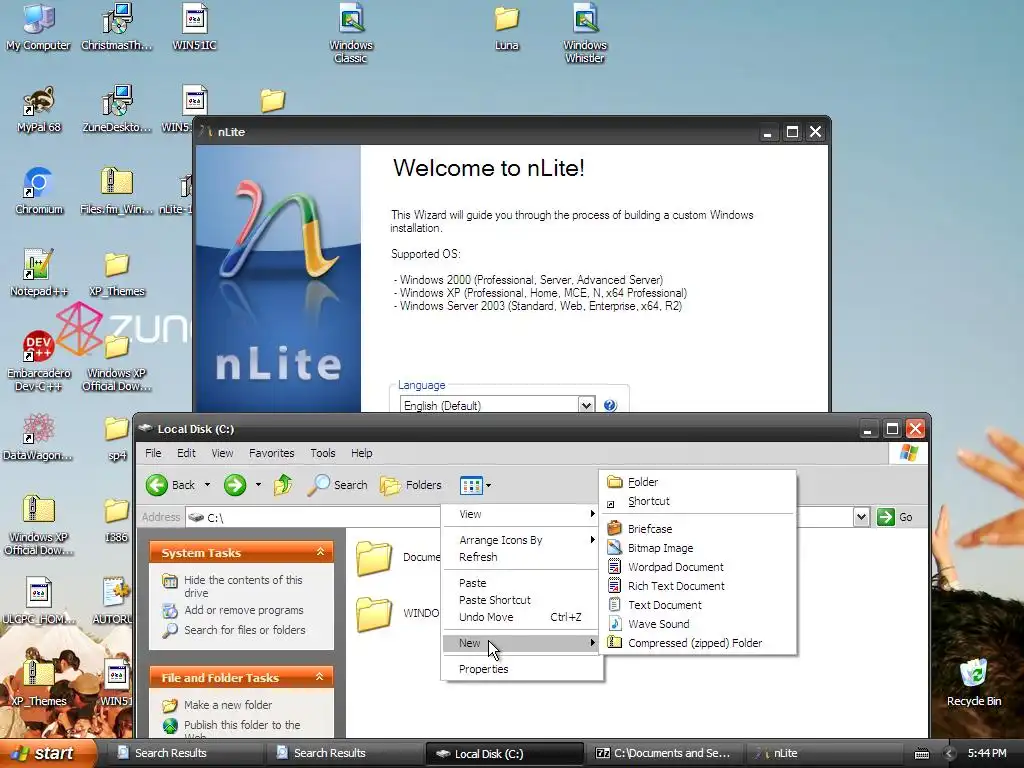This screenshot has width=1024, height=768.
Task: Click the Search magnifier toolbar button
Action: (x=338, y=485)
